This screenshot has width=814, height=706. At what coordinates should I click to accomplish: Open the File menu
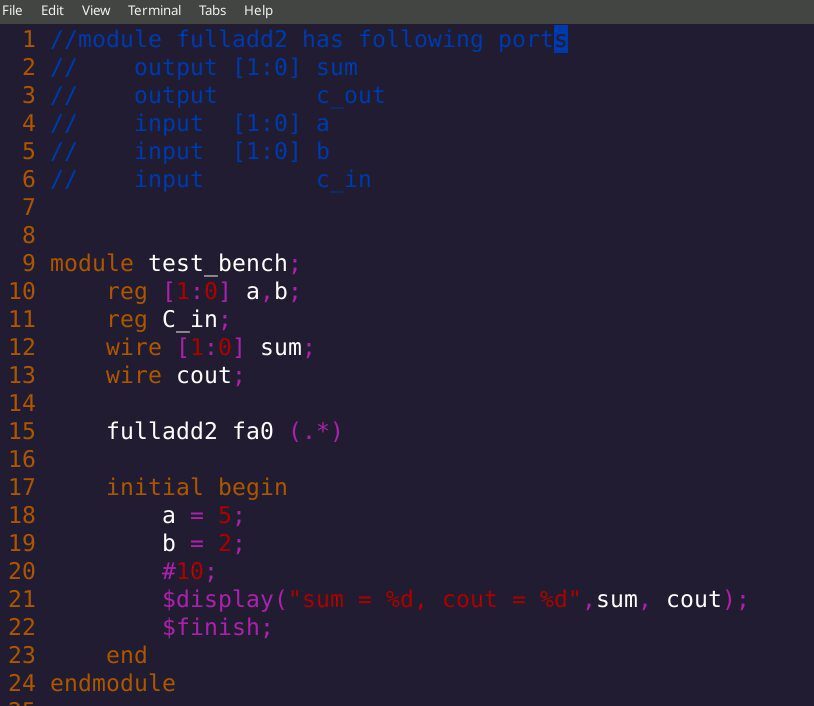pyautogui.click(x=12, y=10)
